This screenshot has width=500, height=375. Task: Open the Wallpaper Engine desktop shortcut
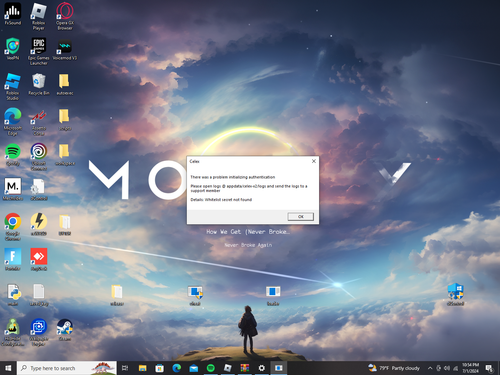(x=39, y=332)
